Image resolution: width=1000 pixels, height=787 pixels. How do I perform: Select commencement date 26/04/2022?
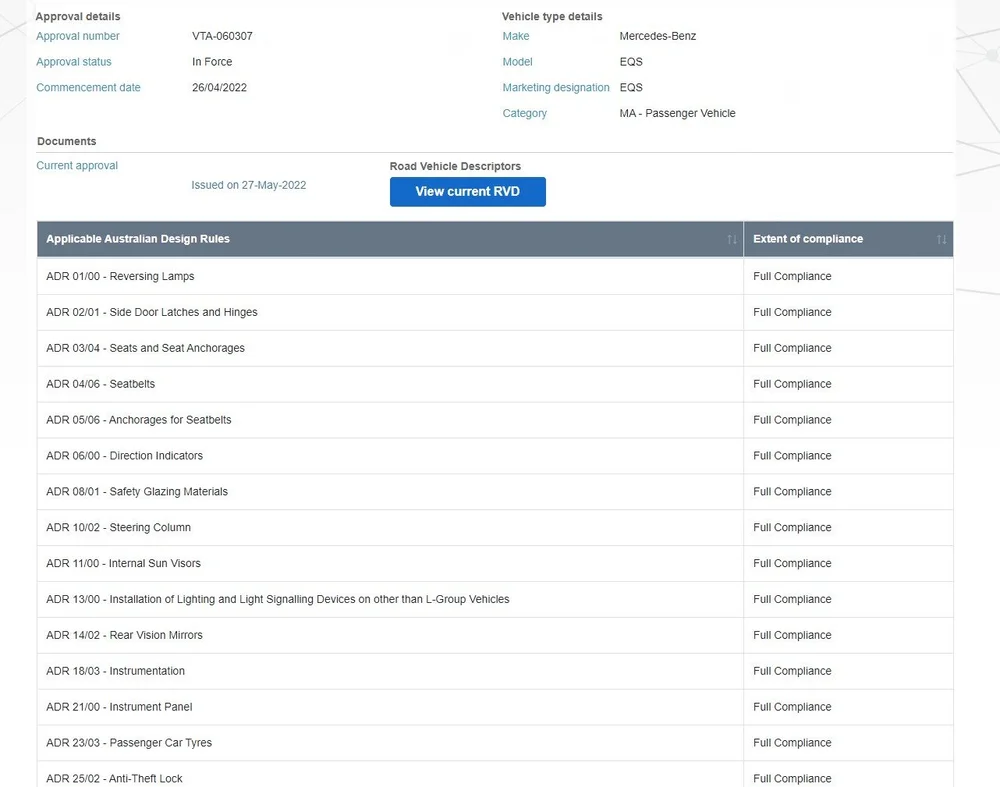[x=219, y=87]
